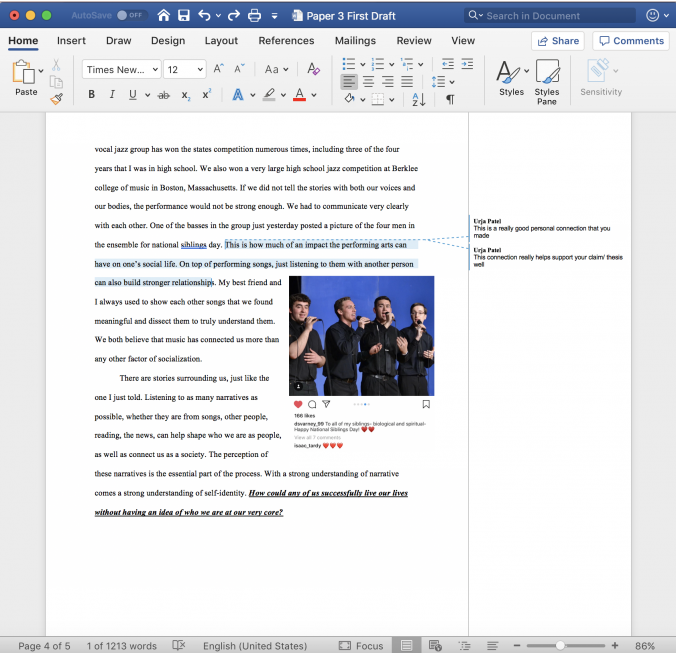Image resolution: width=676 pixels, height=653 pixels.
Task: Open the Insert tab
Action: pyautogui.click(x=71, y=41)
